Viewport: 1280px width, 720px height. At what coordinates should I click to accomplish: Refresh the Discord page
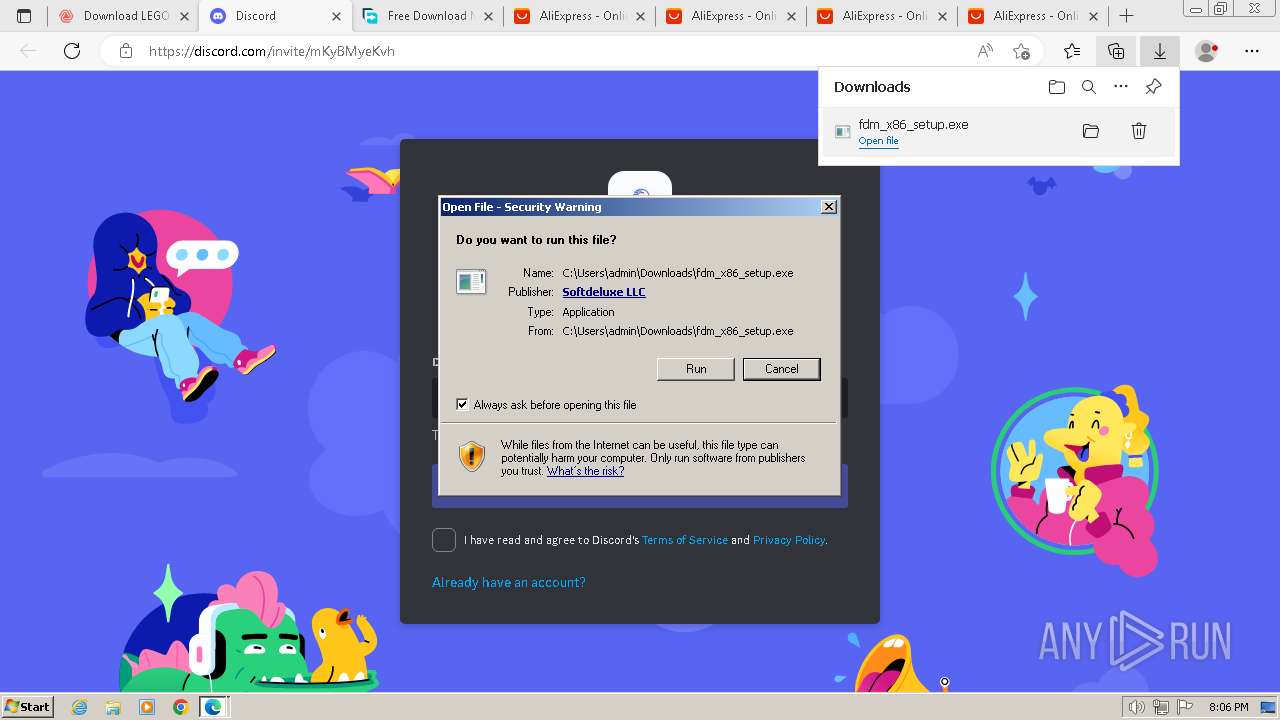click(72, 51)
